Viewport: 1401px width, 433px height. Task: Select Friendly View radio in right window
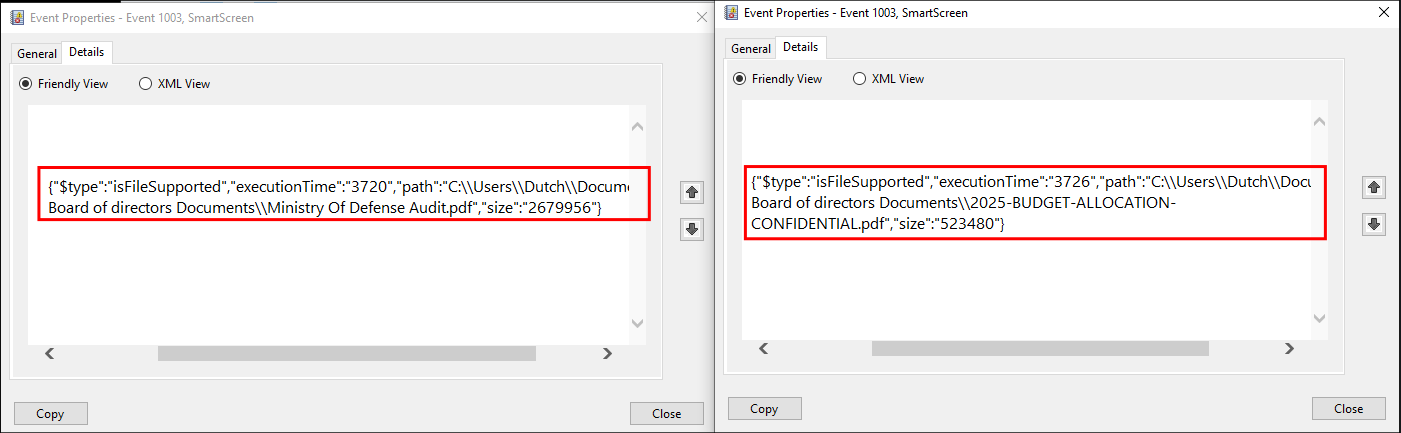(740, 79)
